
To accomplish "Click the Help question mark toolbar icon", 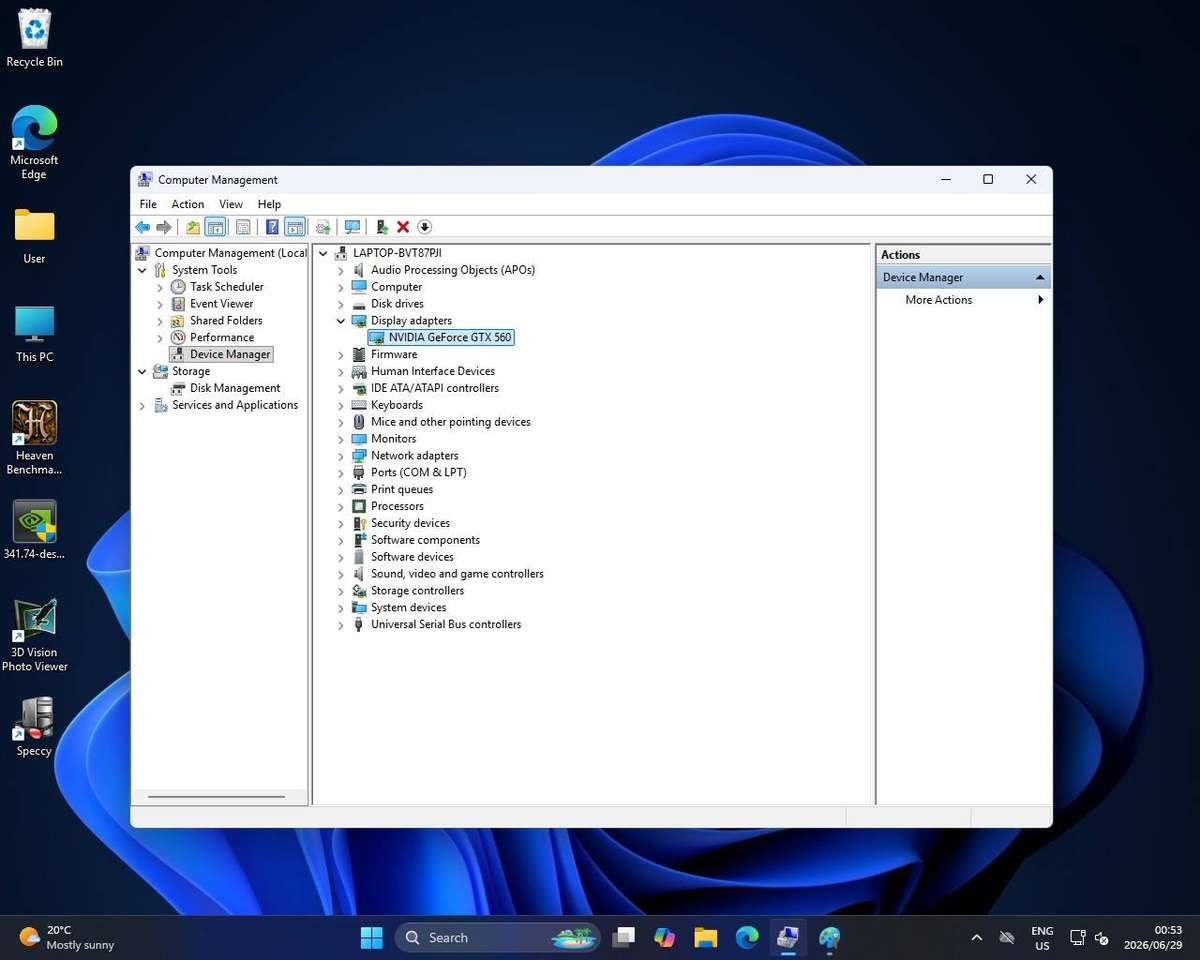I will (272, 227).
